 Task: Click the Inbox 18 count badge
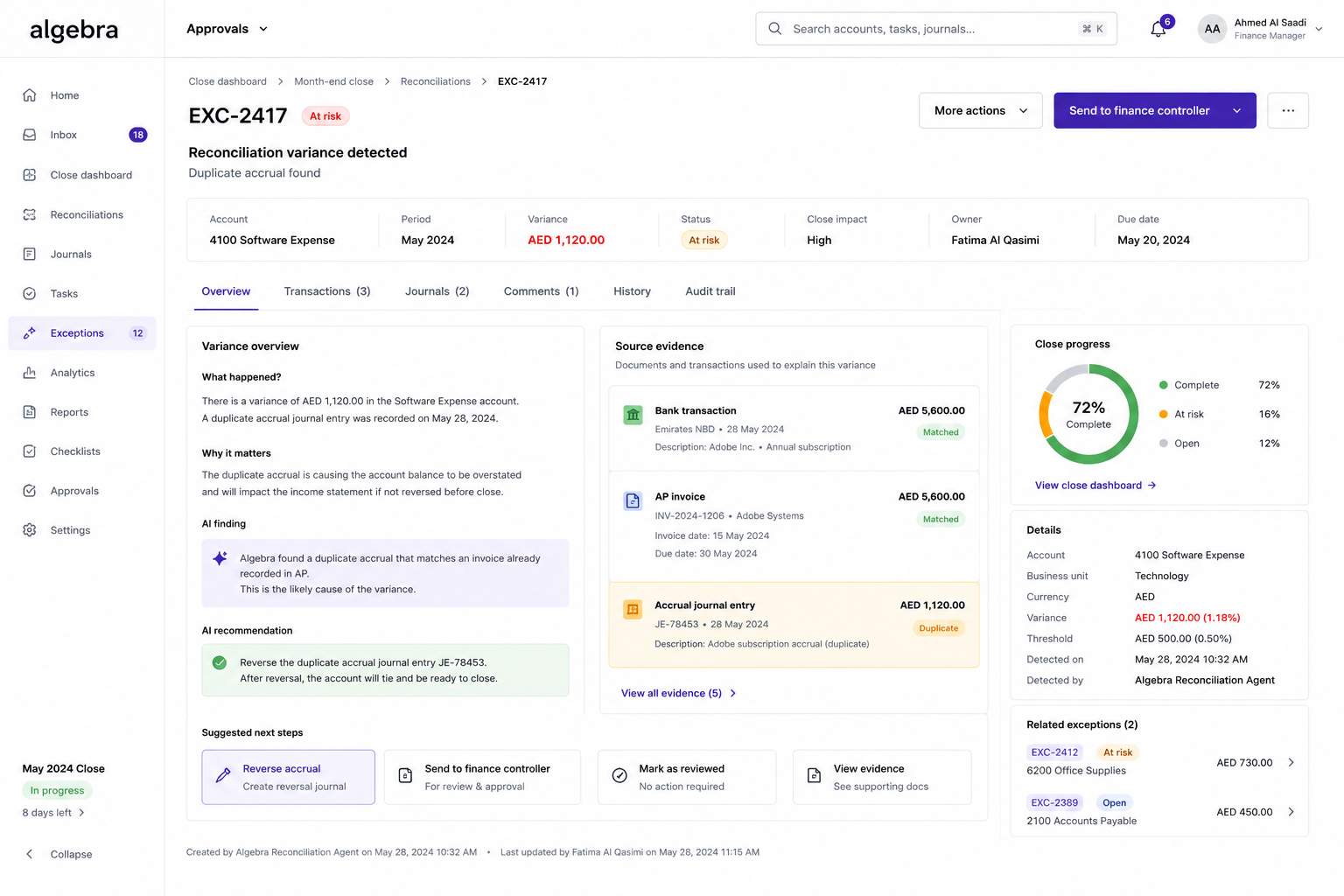pos(137,135)
